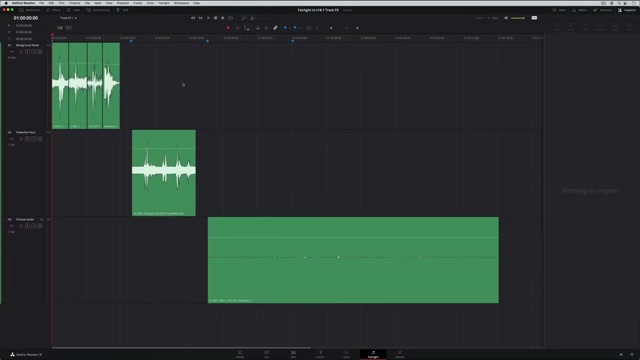The image size is (640, 360).
Task: Click the first timeline view button
Action: click(x=60, y=28)
